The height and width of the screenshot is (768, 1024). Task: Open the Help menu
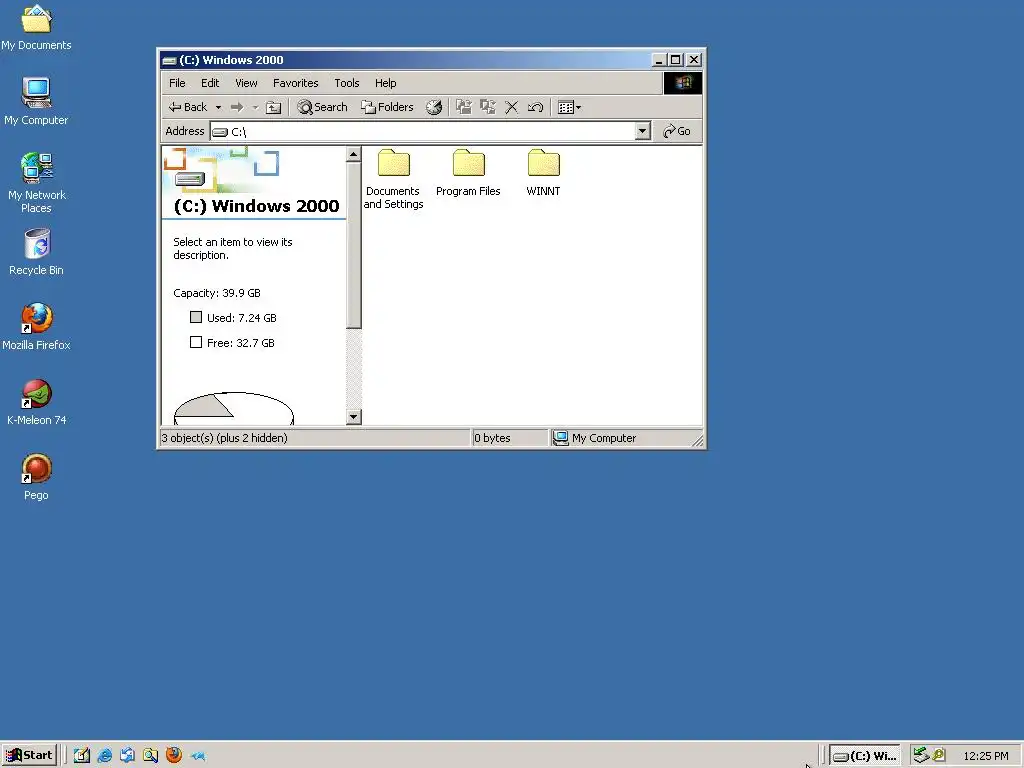[385, 83]
